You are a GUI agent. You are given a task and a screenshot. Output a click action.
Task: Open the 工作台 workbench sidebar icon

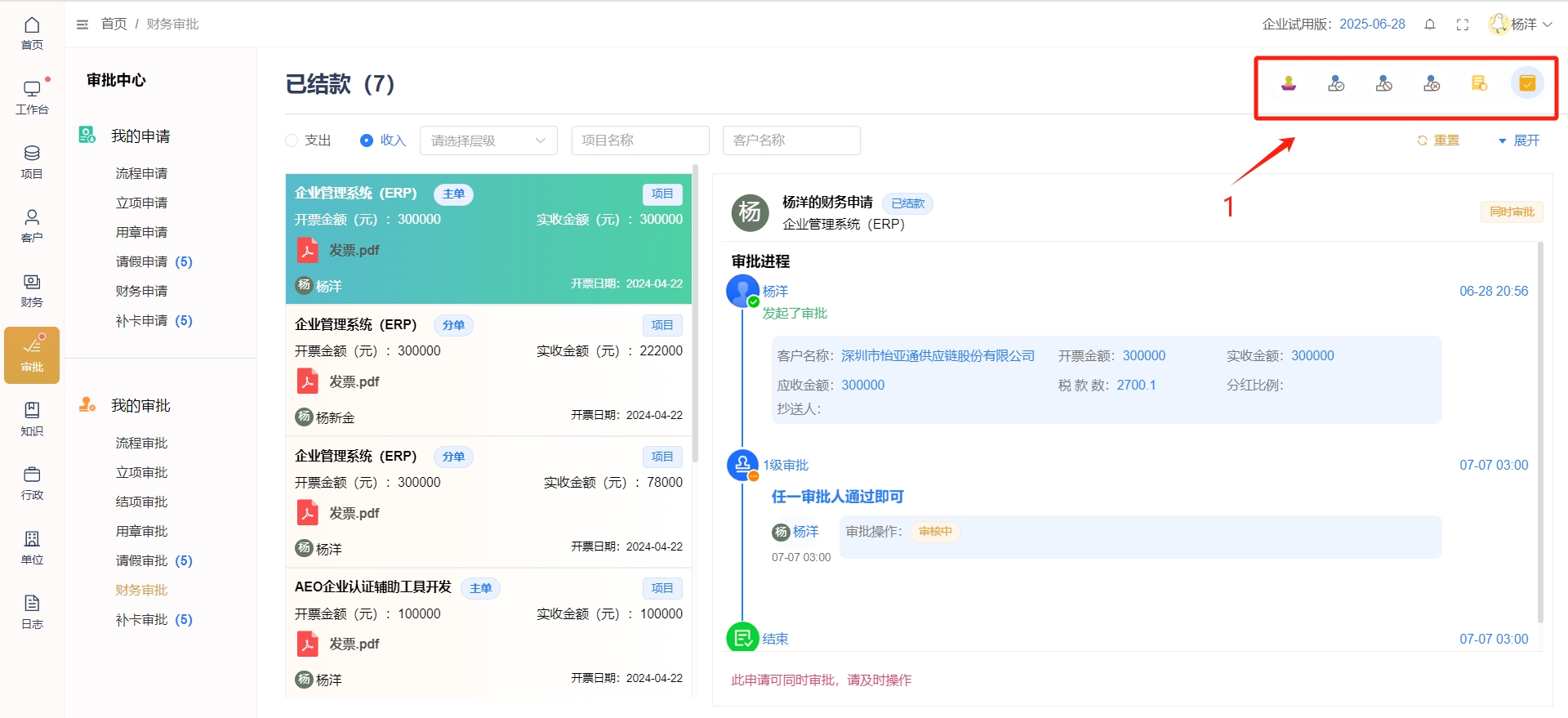point(32,97)
